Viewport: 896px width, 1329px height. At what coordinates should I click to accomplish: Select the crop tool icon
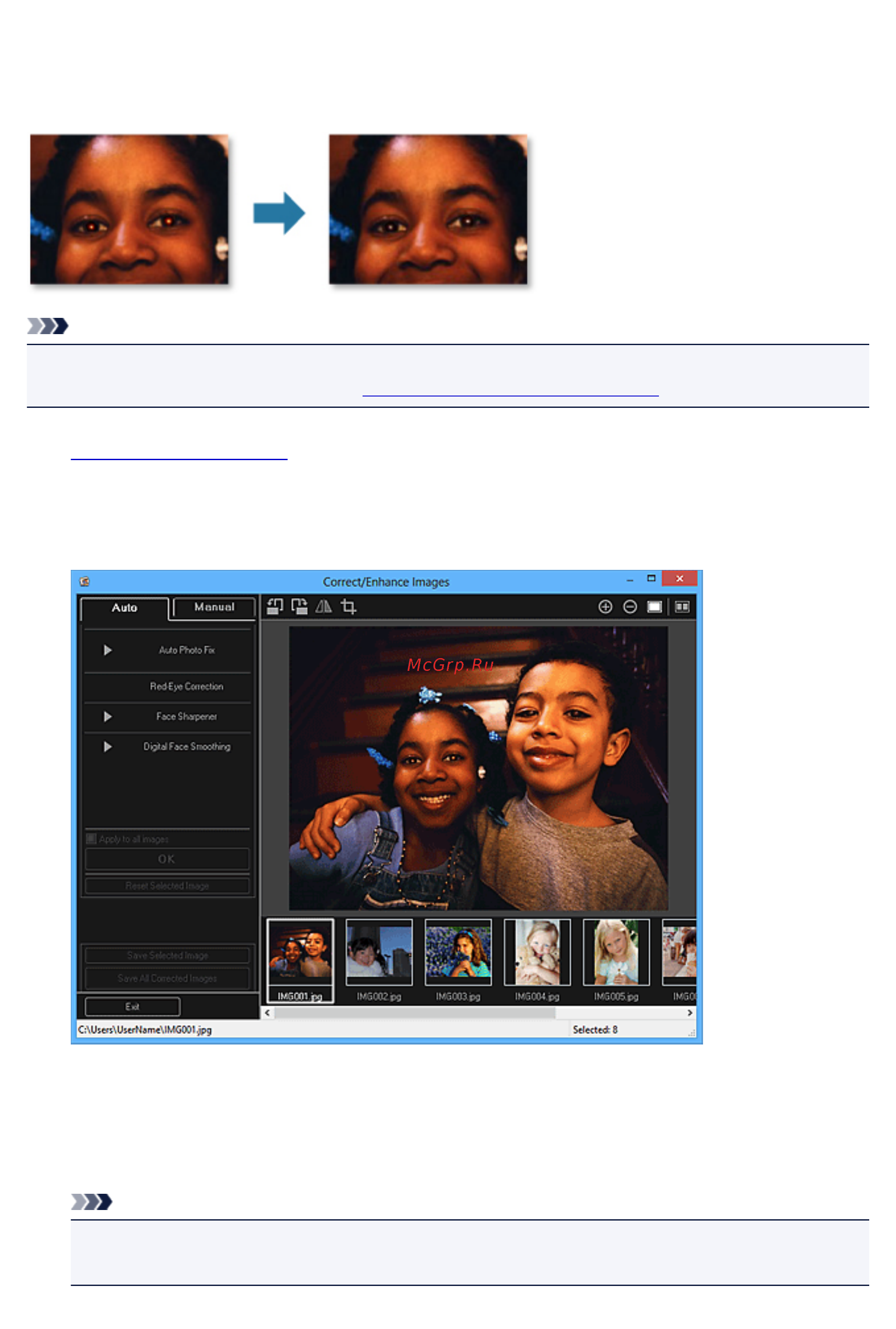click(349, 606)
